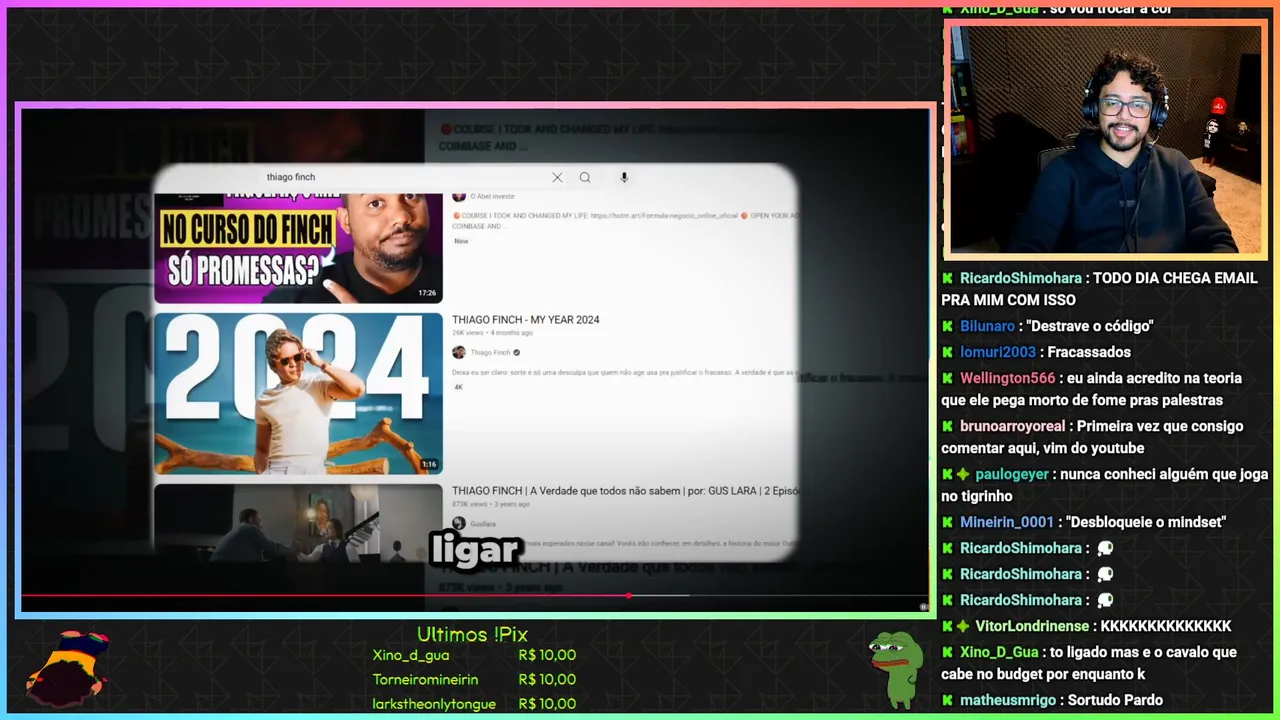Click chat username Mineirin_0001

pos(1007,522)
